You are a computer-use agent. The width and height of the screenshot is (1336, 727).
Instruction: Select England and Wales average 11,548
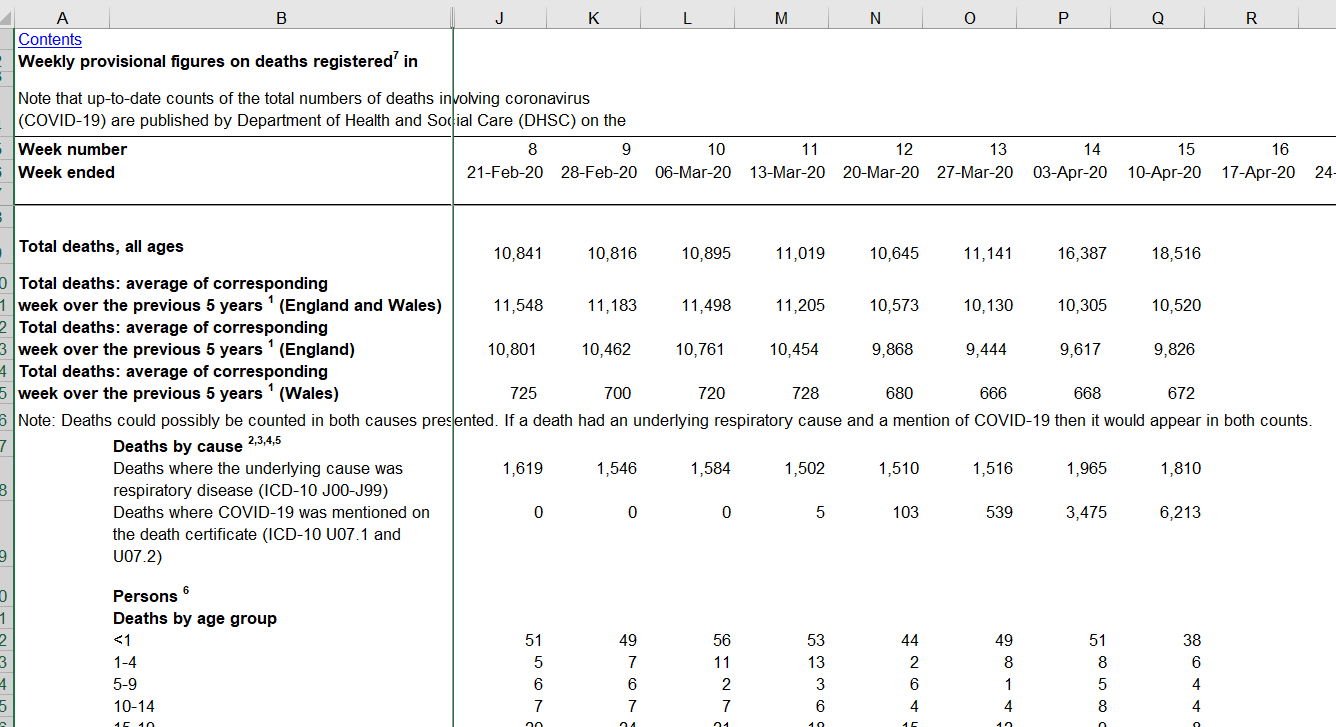pos(518,306)
